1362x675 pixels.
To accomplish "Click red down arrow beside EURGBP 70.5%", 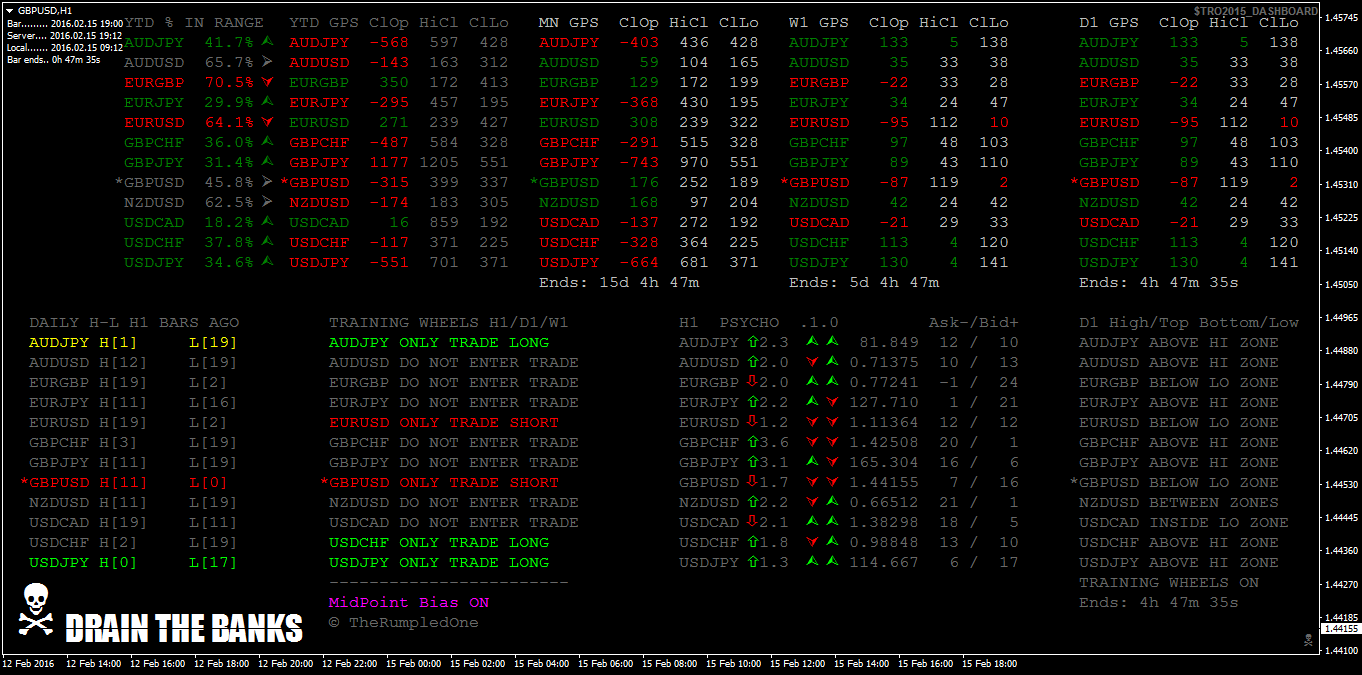I will tap(267, 83).
